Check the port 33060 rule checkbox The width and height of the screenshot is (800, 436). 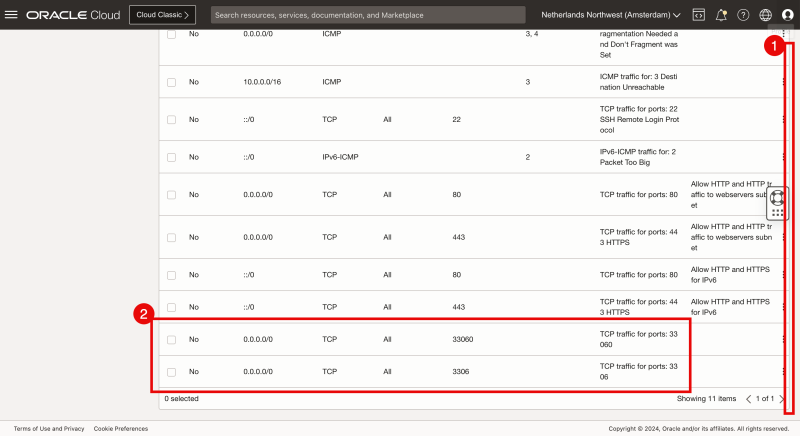(171, 340)
